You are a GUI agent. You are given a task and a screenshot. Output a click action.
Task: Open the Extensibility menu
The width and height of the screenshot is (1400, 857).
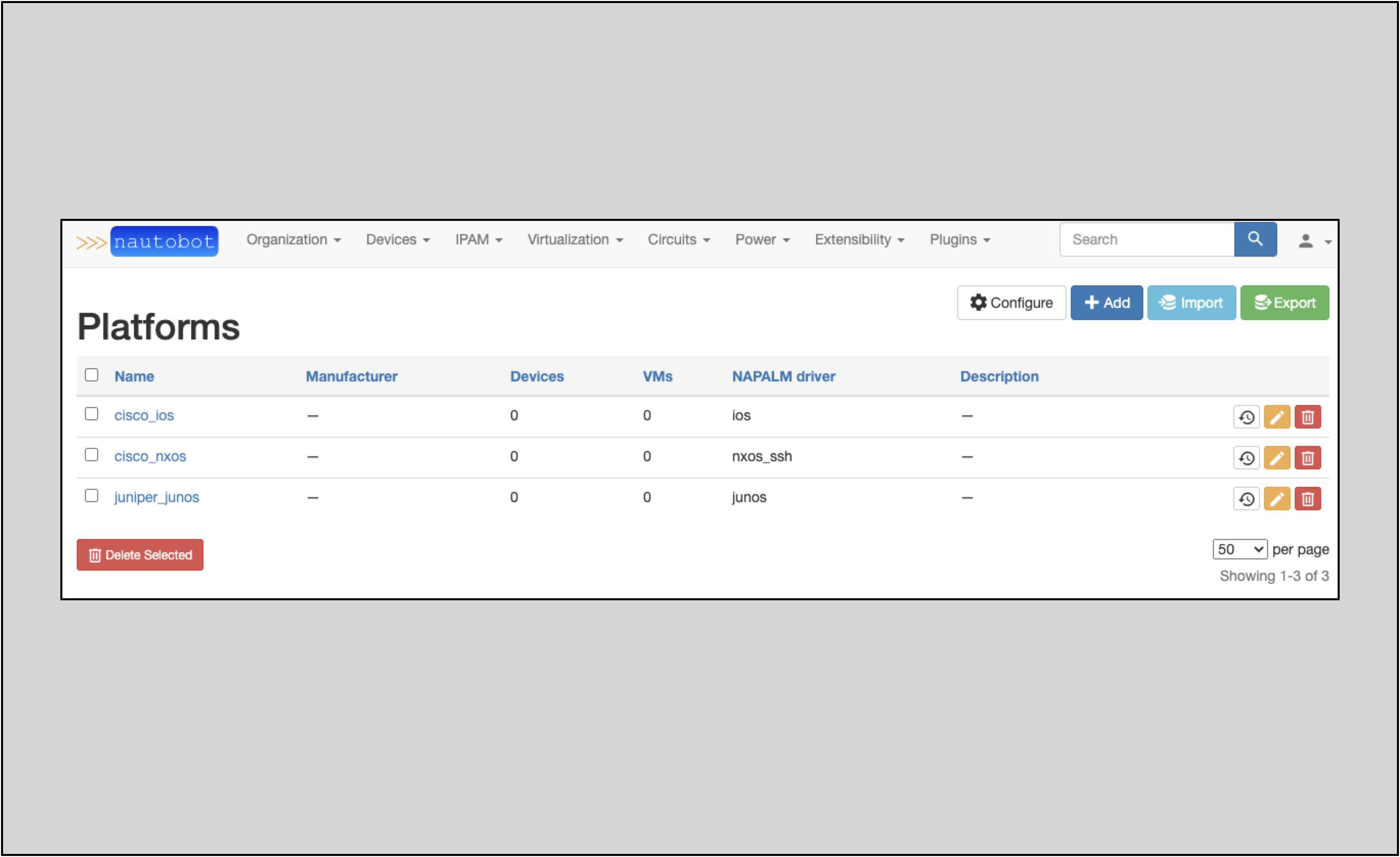856,239
